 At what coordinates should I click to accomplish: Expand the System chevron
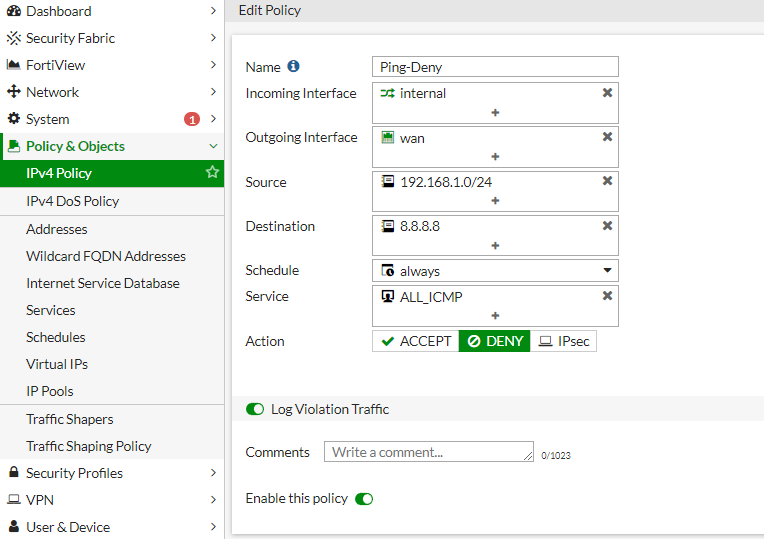click(213, 118)
